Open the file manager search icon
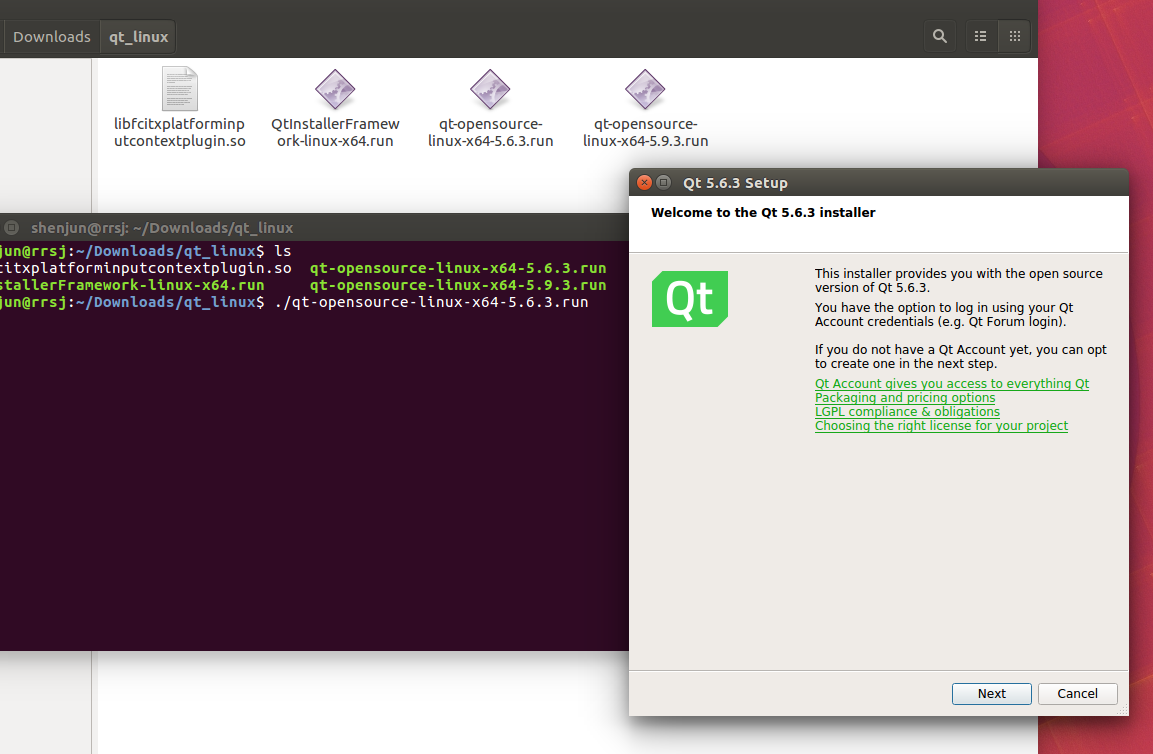This screenshot has height=754, width=1153. (939, 36)
